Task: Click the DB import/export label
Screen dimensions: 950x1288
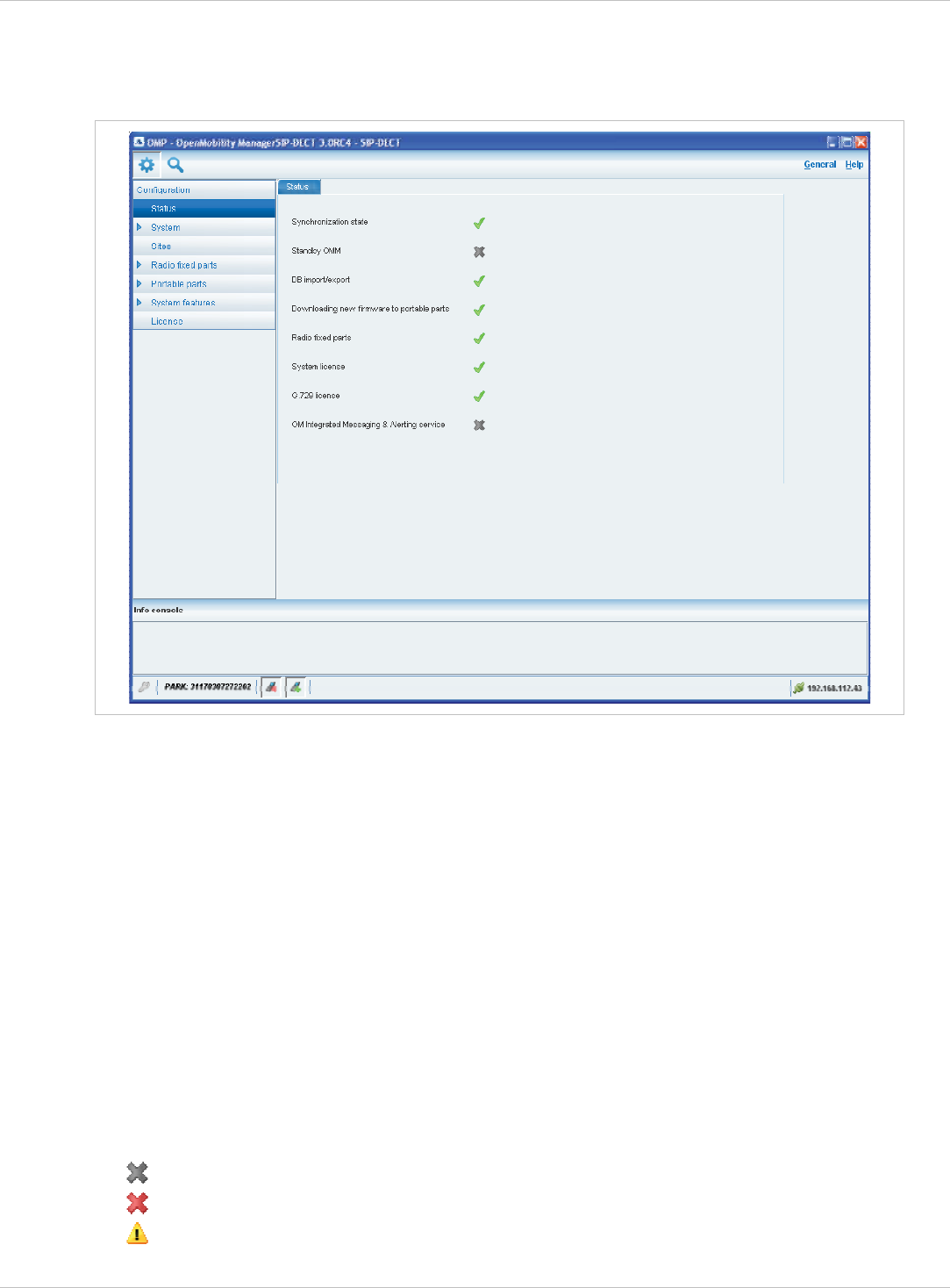Action: click(x=320, y=280)
